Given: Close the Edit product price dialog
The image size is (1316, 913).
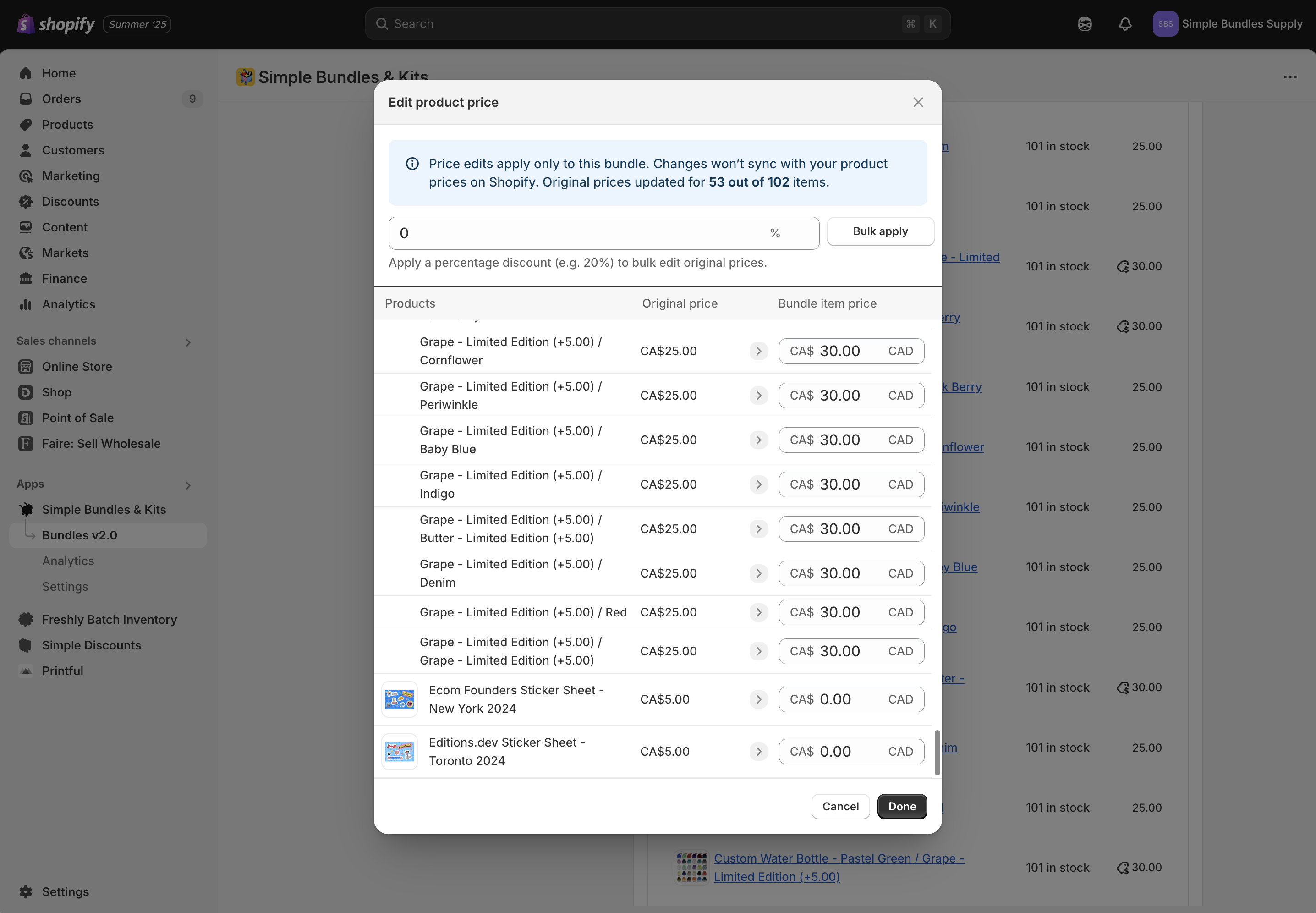Looking at the screenshot, I should (918, 102).
